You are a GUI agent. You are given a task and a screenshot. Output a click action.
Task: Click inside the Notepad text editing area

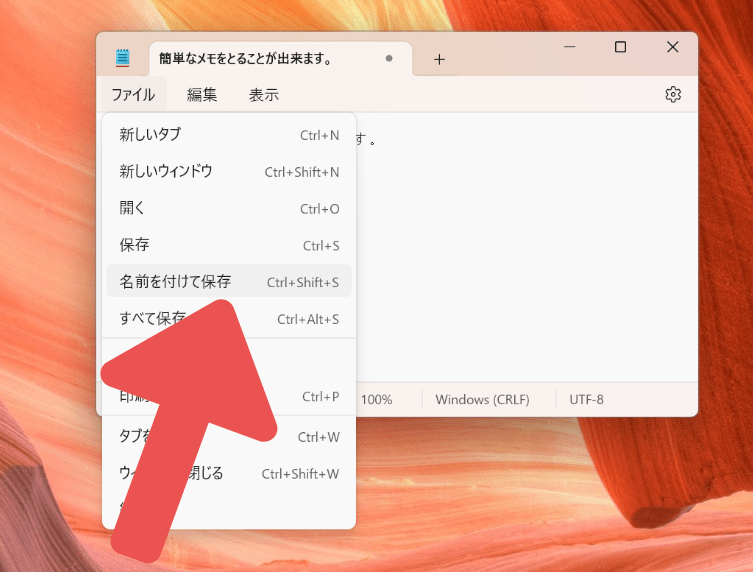click(x=526, y=247)
